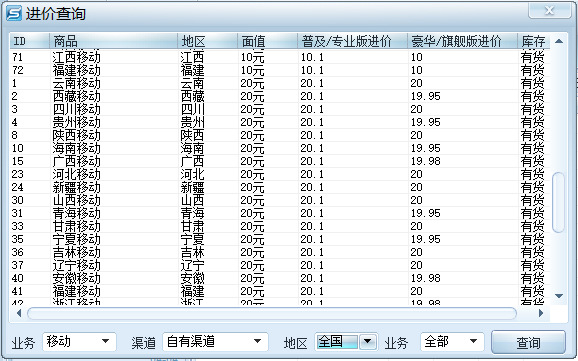Click 19.95 price in 西藏 row
Image resolution: width=578 pixels, height=361 pixels.
coord(426,96)
